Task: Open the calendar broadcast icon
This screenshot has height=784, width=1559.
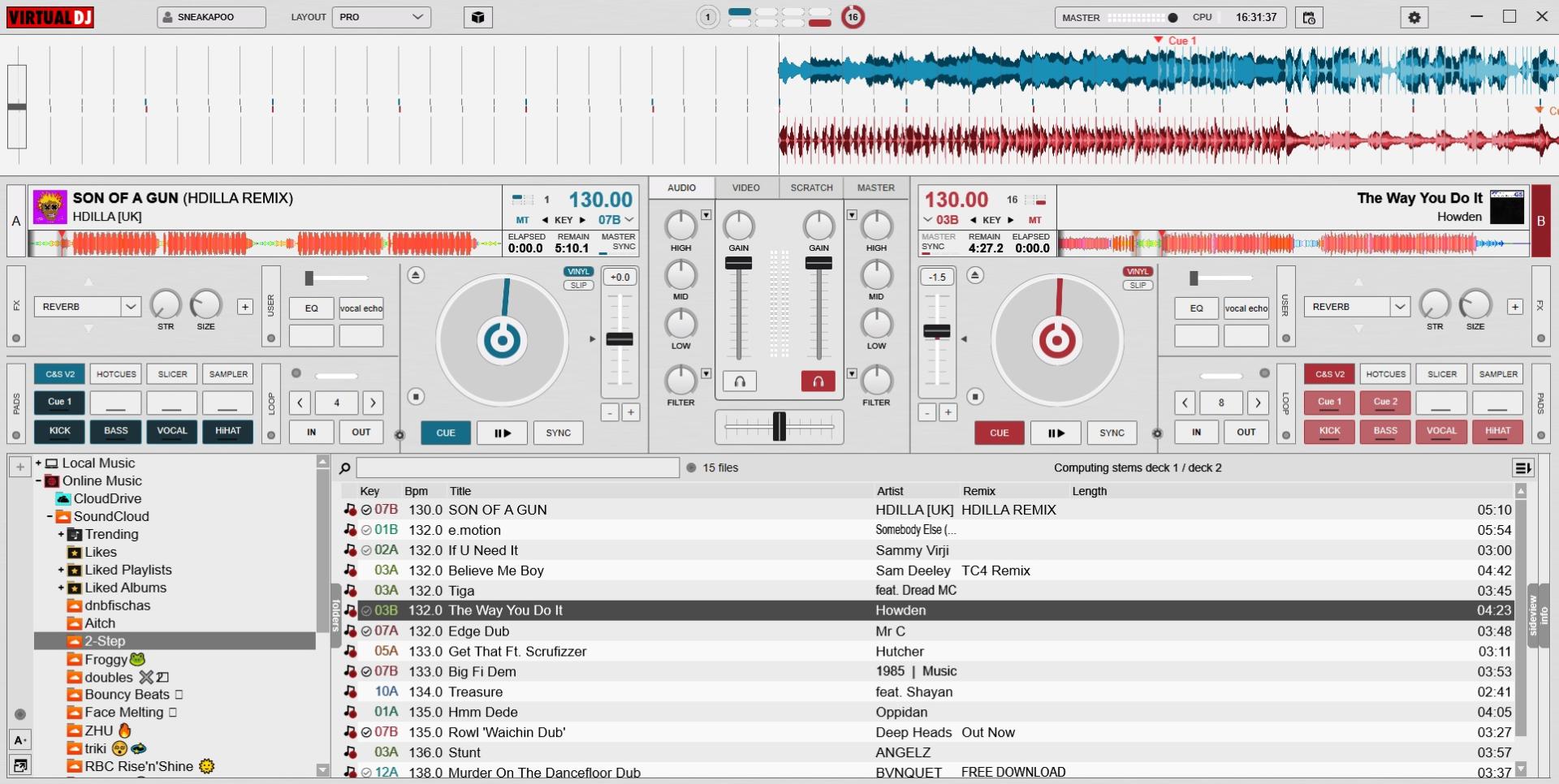Action: pyautogui.click(x=1309, y=17)
